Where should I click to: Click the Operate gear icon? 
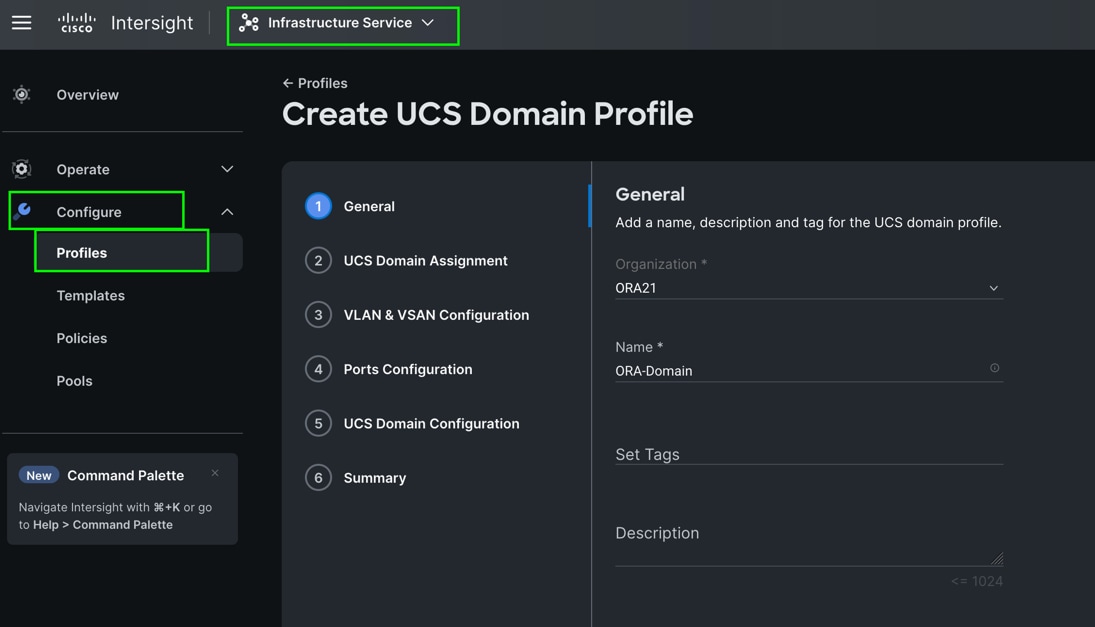pyautogui.click(x=22, y=169)
